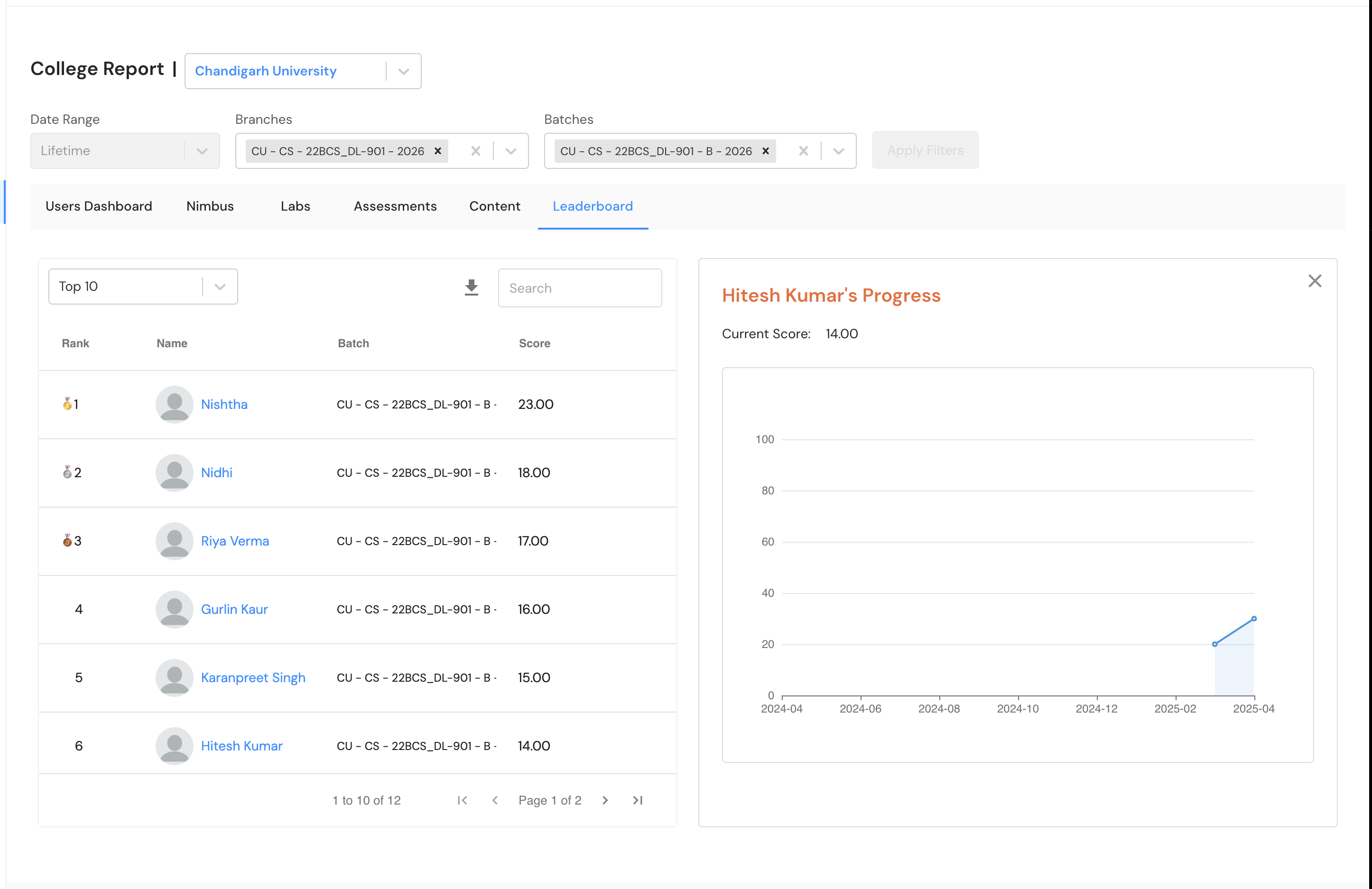Clear all selected Branches

(475, 151)
